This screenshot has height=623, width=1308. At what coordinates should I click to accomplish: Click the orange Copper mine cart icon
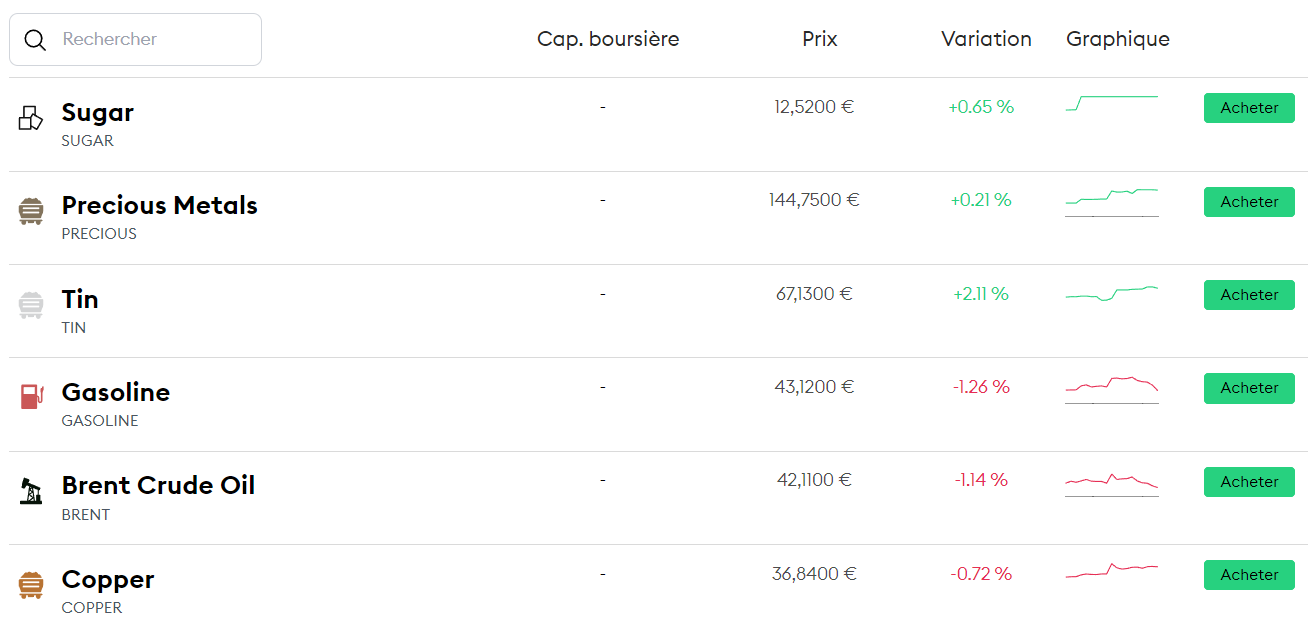pyautogui.click(x=31, y=584)
